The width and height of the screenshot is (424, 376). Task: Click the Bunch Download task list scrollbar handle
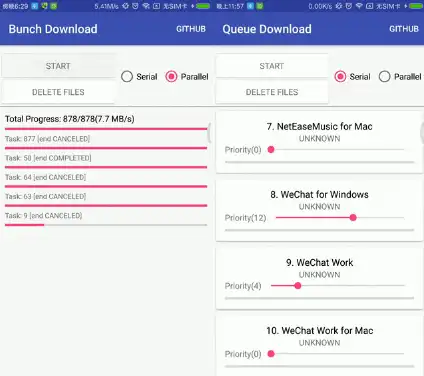pyautogui.click(x=209, y=133)
